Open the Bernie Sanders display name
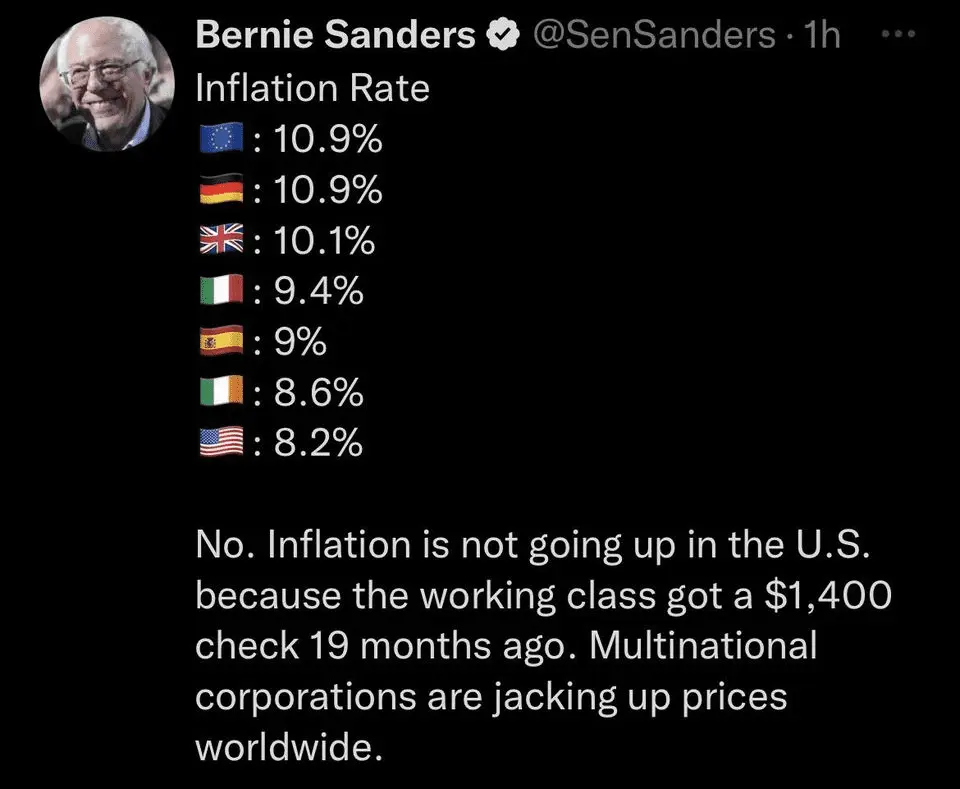This screenshot has width=960, height=789. pyautogui.click(x=336, y=36)
